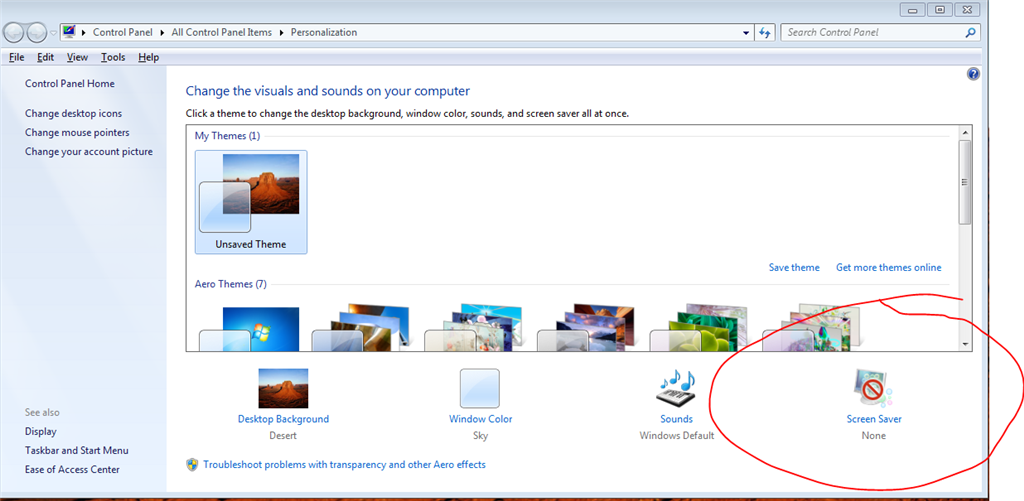Select the fourth Aero theme (Landscapes)
The width and height of the screenshot is (1024, 501).
click(x=586, y=329)
